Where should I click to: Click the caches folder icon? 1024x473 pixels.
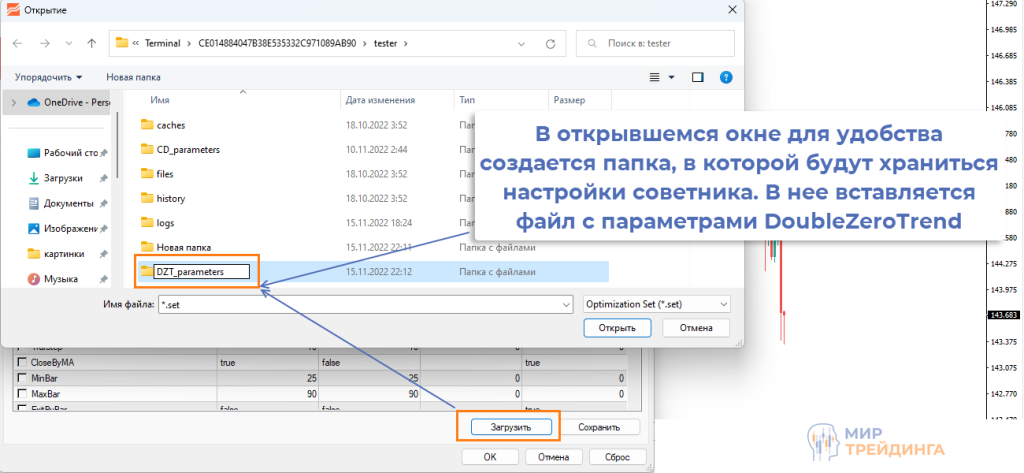click(147, 125)
